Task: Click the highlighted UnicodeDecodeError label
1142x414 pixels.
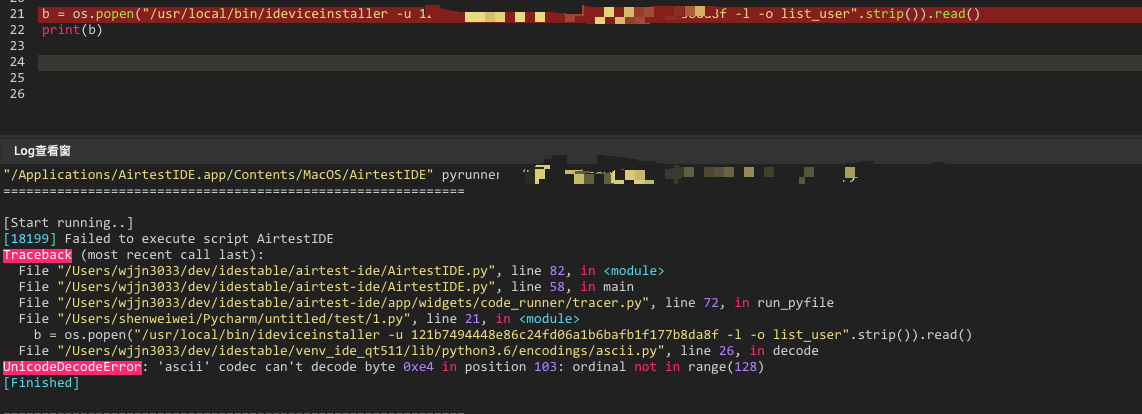Action: tap(72, 367)
